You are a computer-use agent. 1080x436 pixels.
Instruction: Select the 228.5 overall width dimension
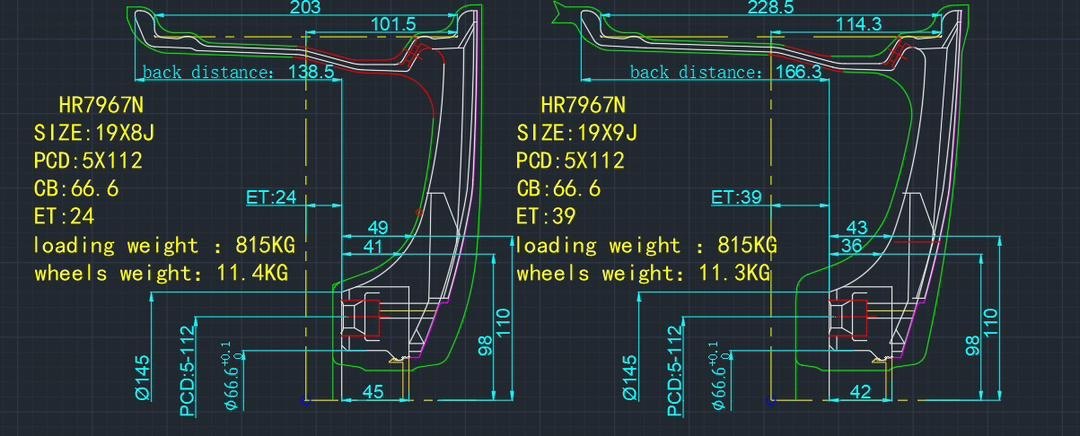coord(771,8)
